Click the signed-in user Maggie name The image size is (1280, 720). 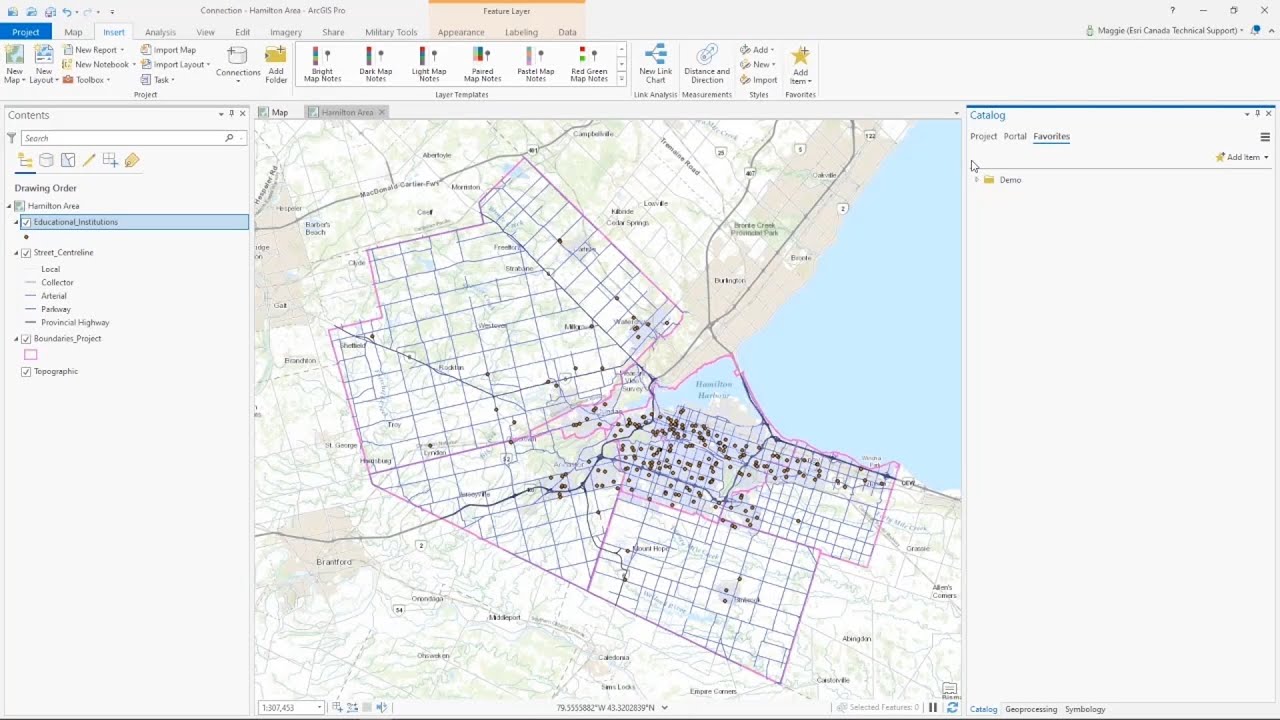click(x=1167, y=31)
